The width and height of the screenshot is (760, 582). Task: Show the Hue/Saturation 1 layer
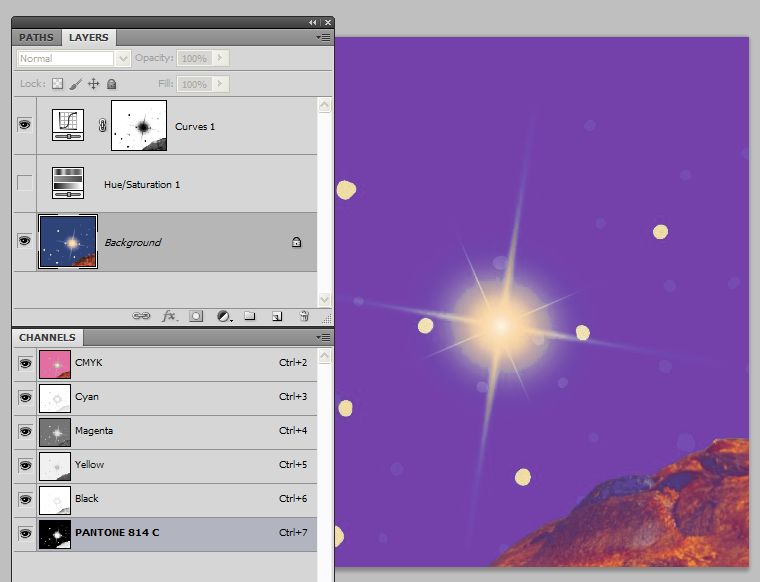[x=25, y=183]
